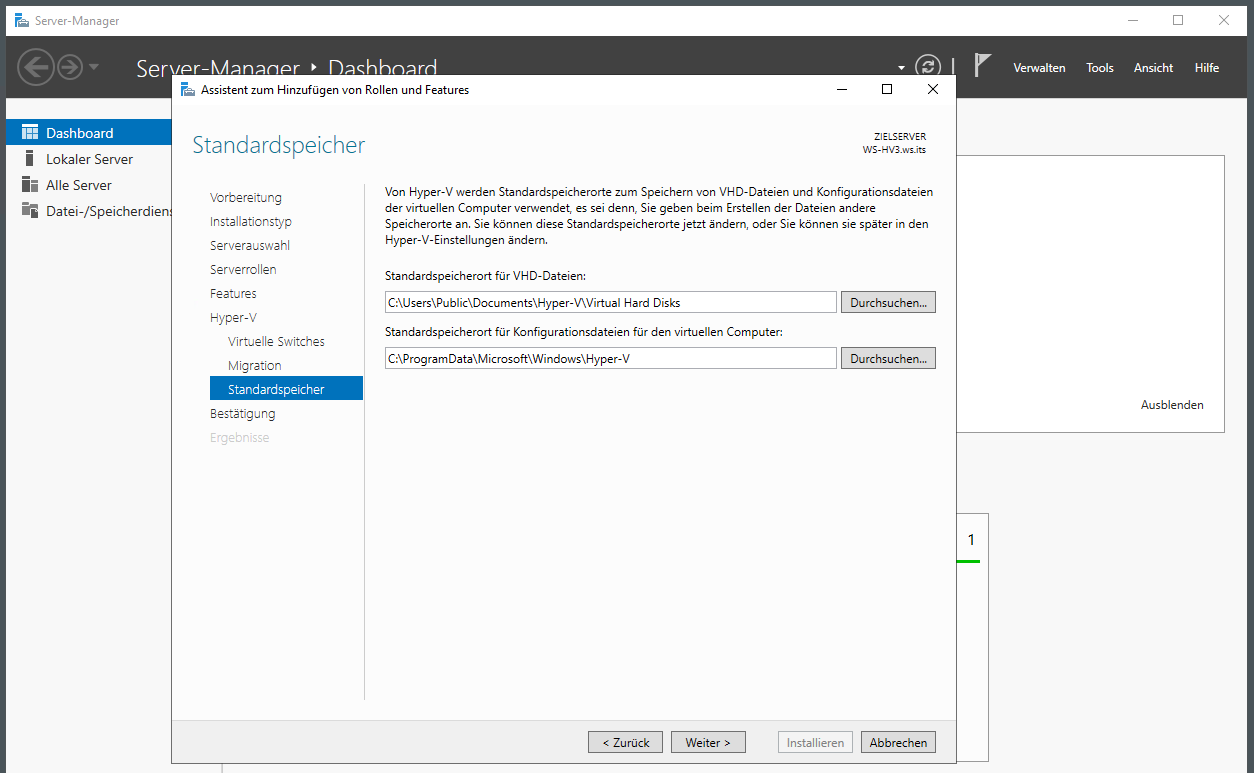The width and height of the screenshot is (1254, 773).
Task: Click Ausblenden link on the dashboard
Action: (x=1172, y=405)
